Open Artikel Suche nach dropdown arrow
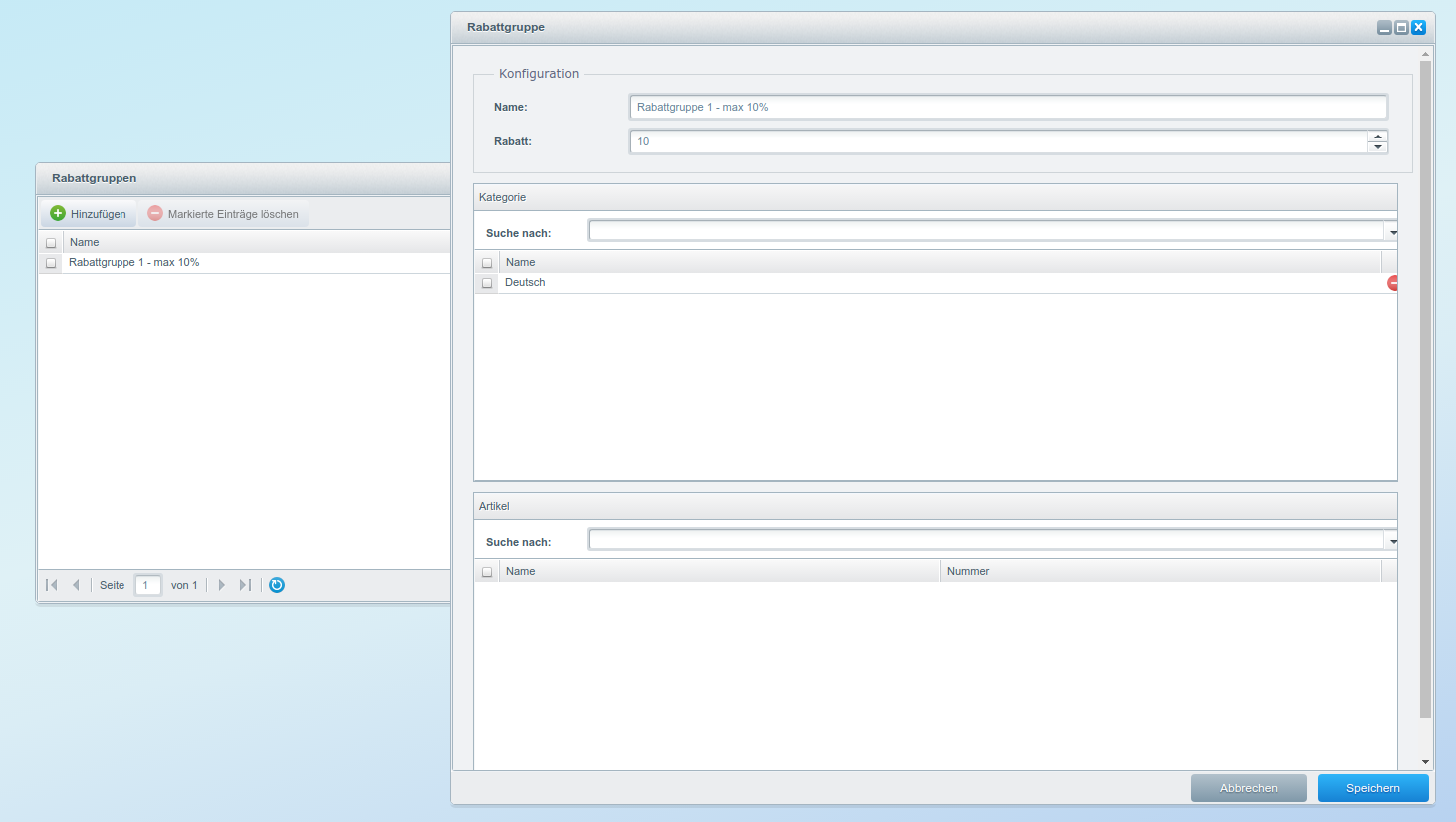The image size is (1456, 822). click(1392, 541)
